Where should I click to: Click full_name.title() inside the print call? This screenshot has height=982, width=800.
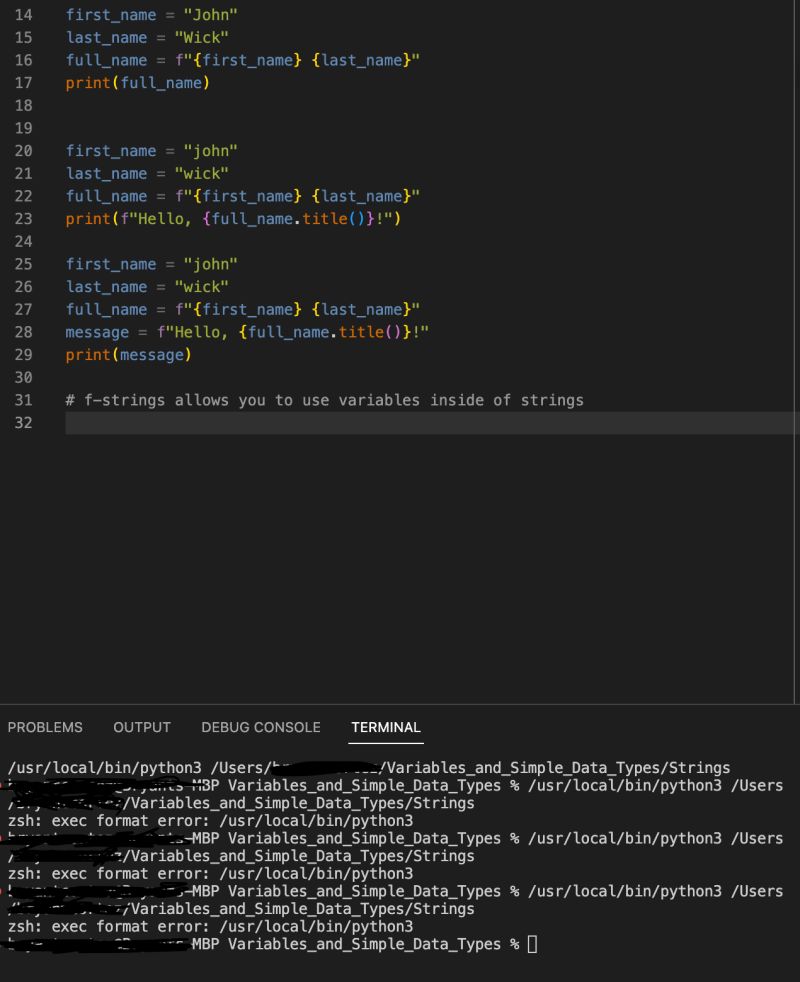click(290, 219)
